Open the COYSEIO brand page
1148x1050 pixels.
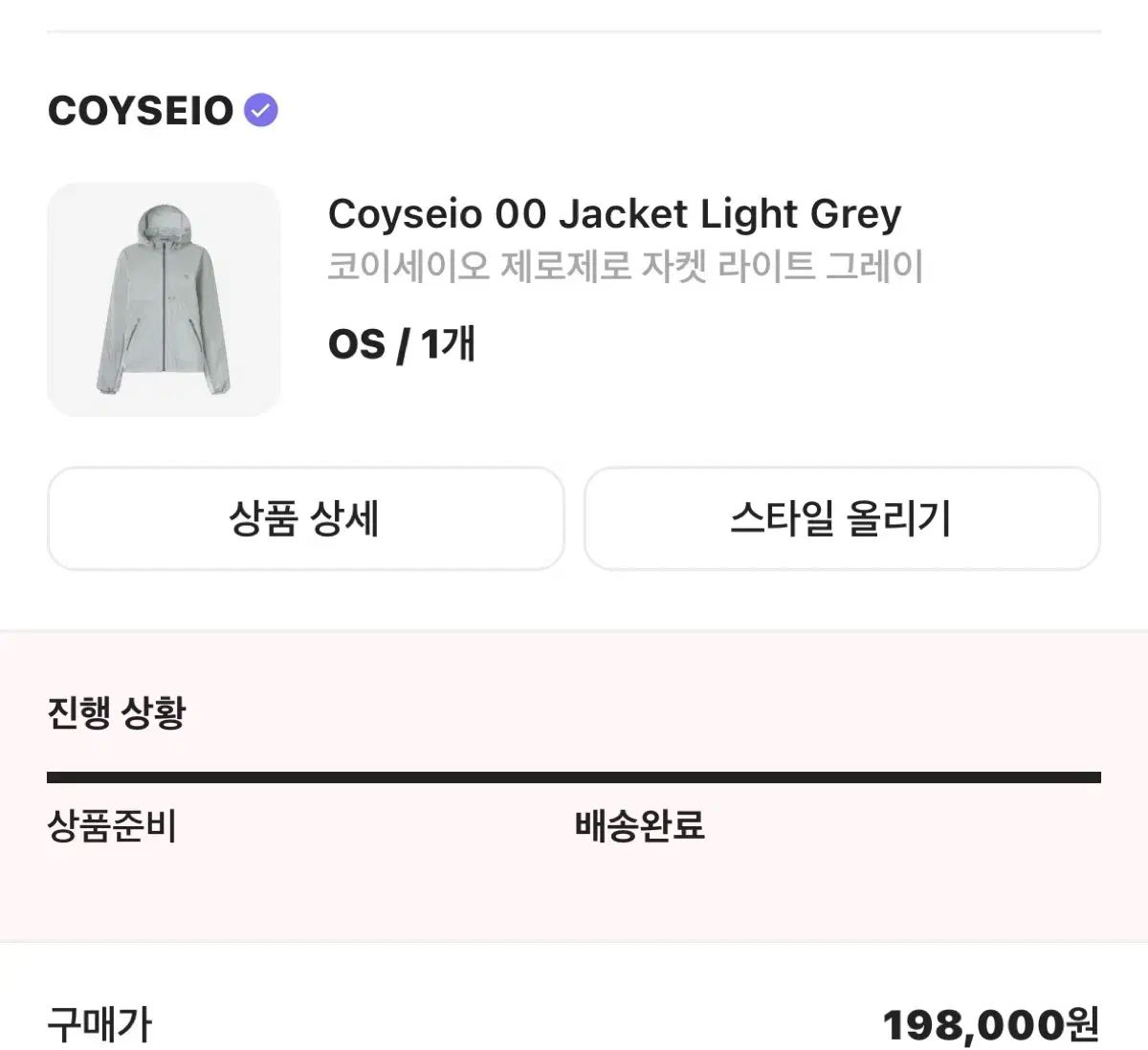[x=141, y=111]
